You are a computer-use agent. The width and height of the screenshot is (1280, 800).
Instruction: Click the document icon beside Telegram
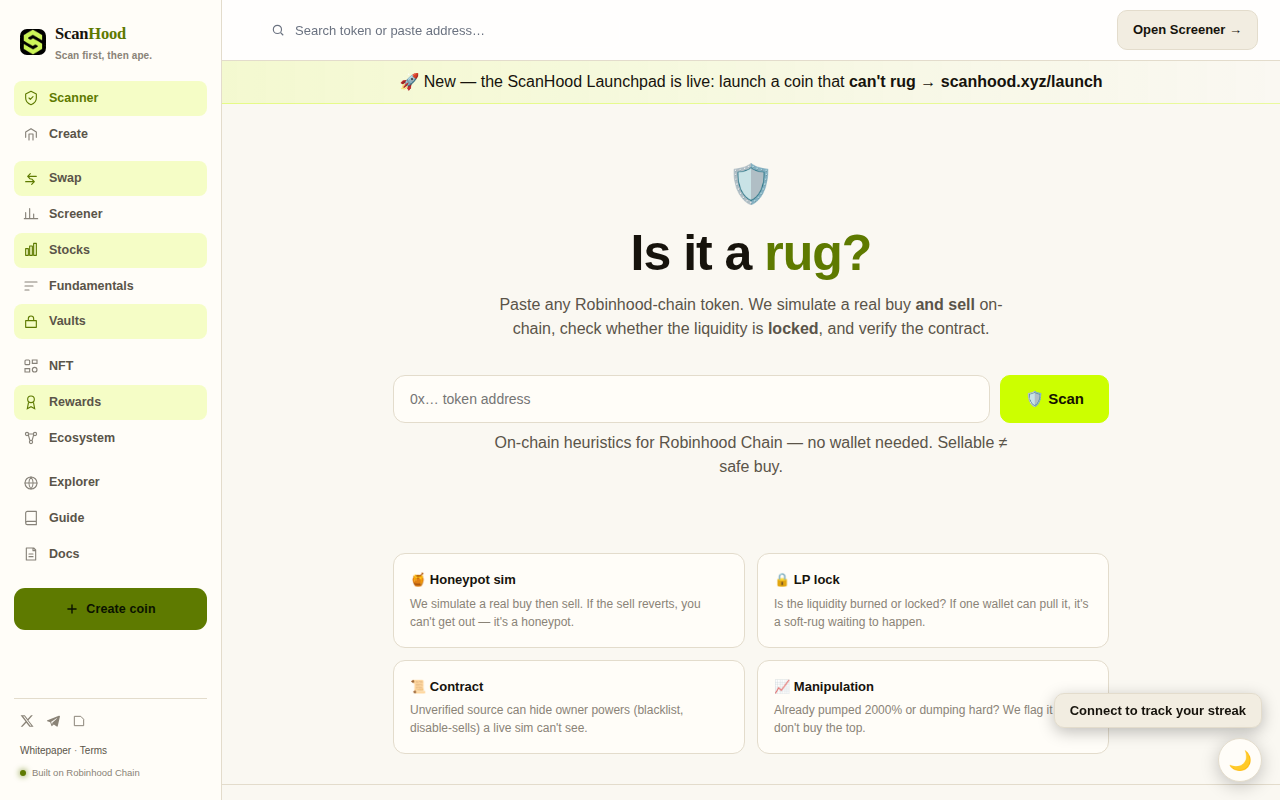[x=79, y=721]
